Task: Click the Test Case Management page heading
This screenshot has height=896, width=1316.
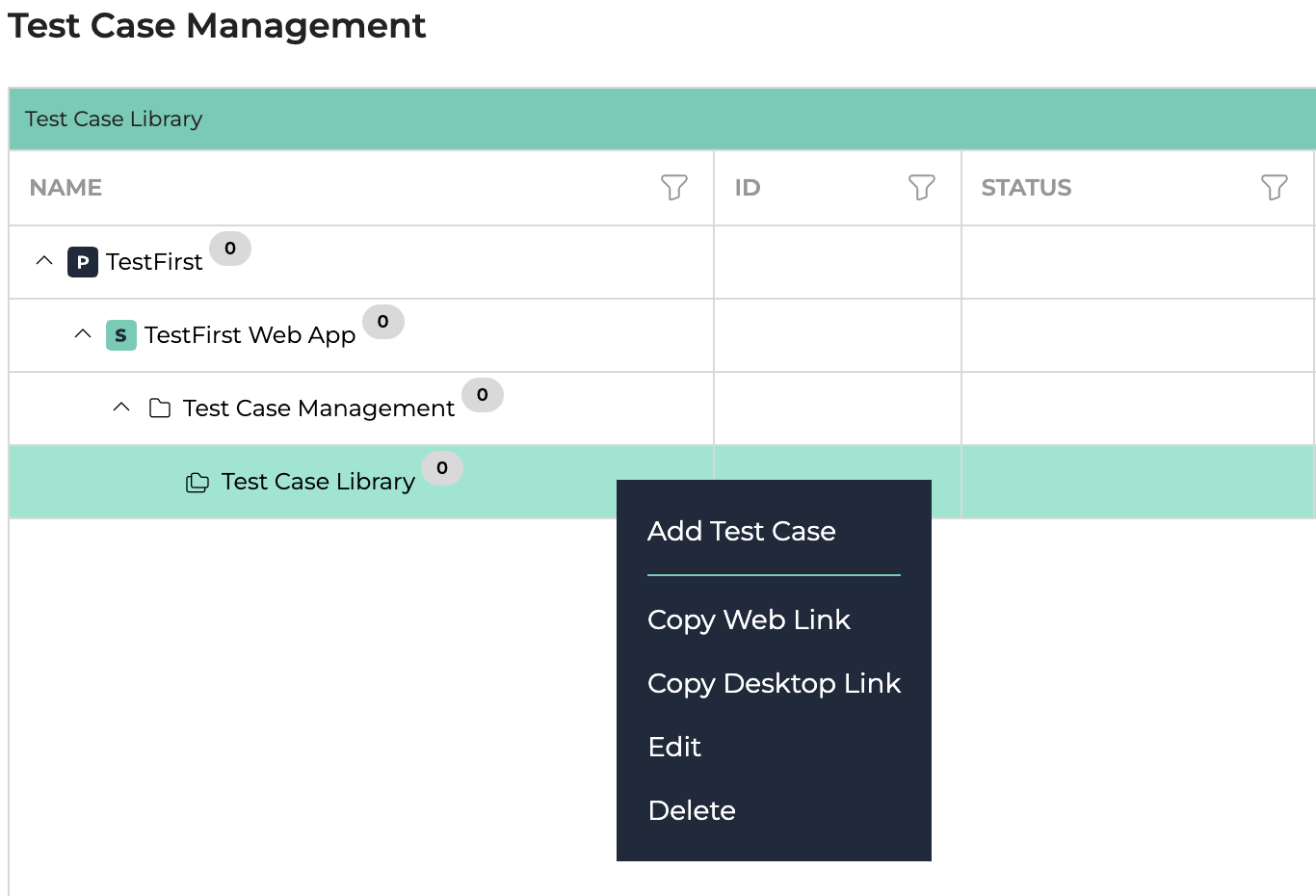Action: (217, 26)
